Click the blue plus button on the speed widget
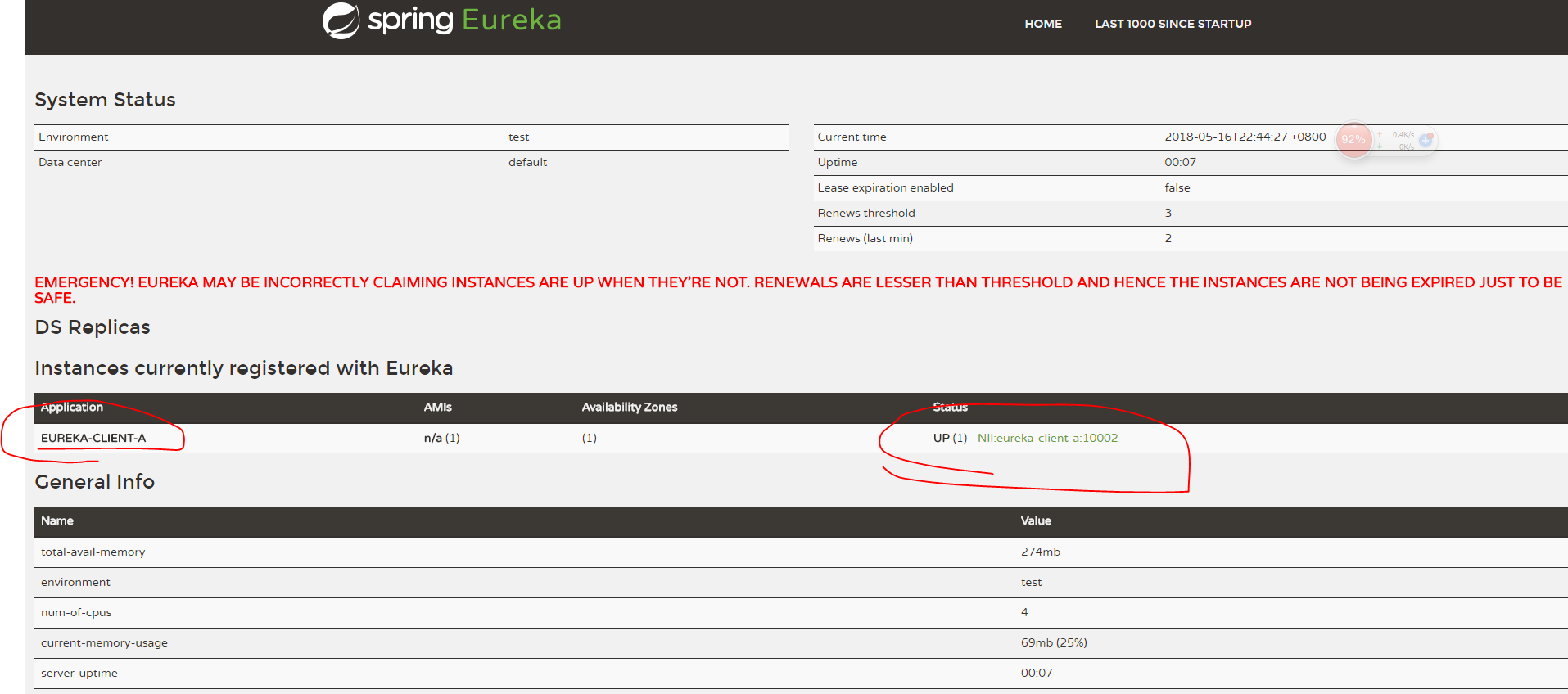This screenshot has height=694, width=1568. click(1426, 140)
